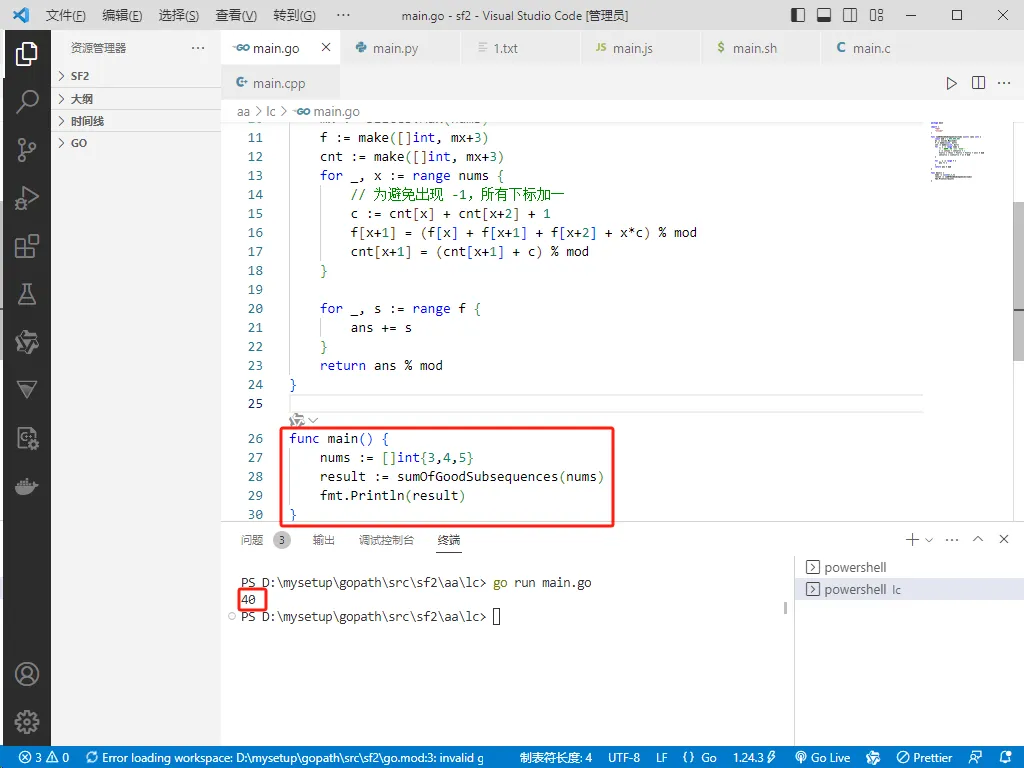The image size is (1024, 768).
Task: Close the main.go editor tab
Action: (x=326, y=47)
